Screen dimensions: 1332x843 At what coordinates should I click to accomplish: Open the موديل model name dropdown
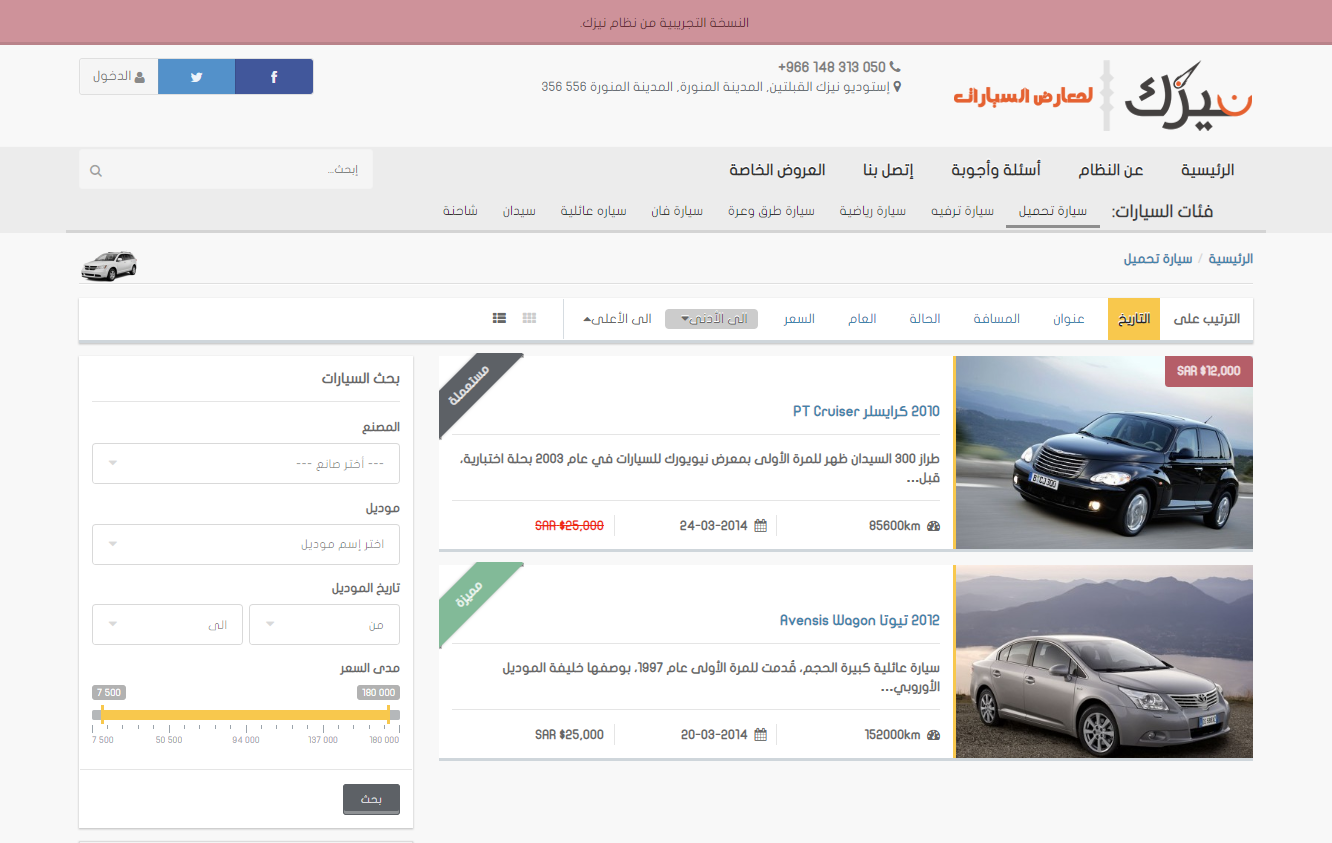pyautogui.click(x=246, y=544)
